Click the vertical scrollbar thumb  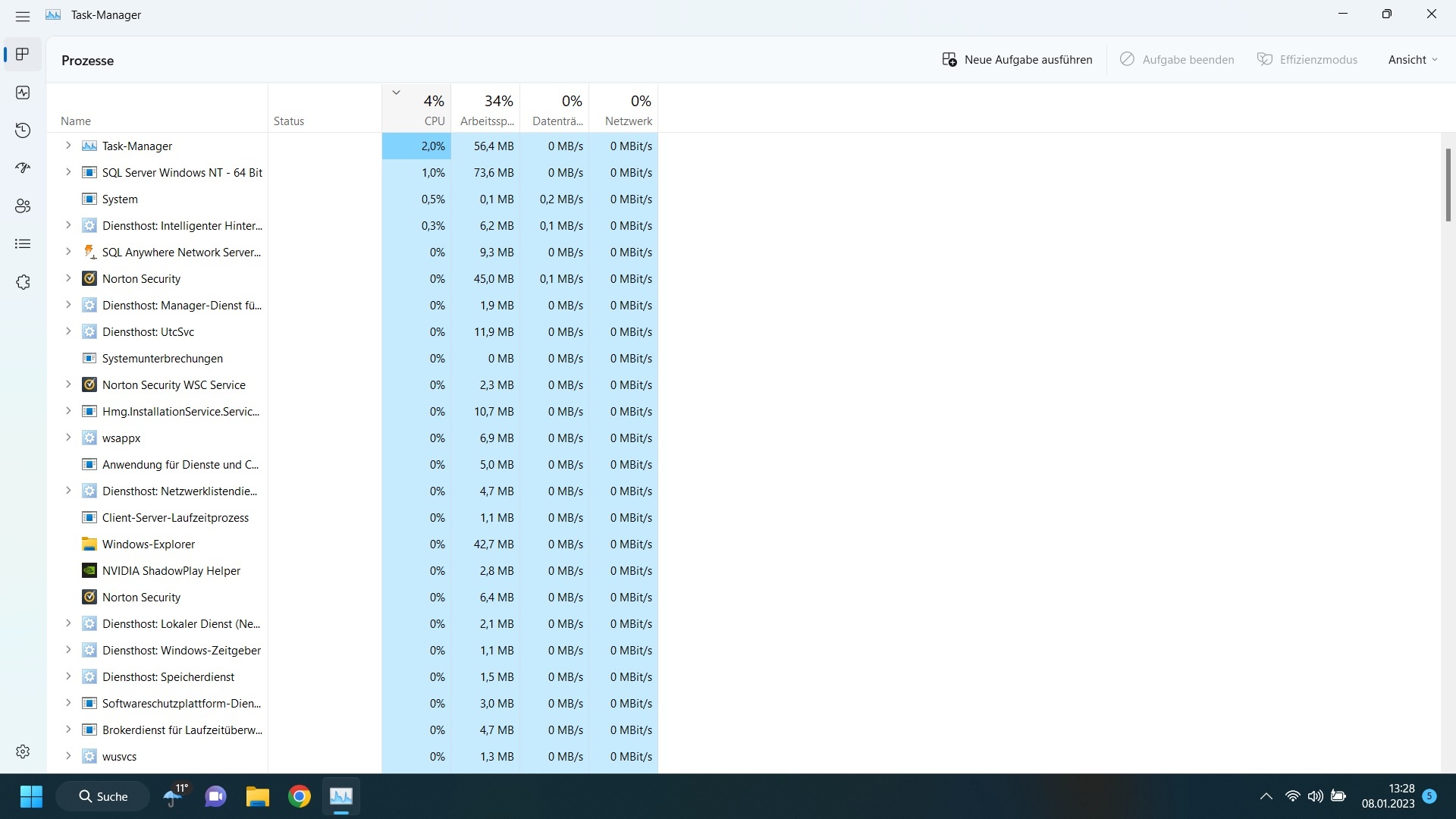[1448, 185]
